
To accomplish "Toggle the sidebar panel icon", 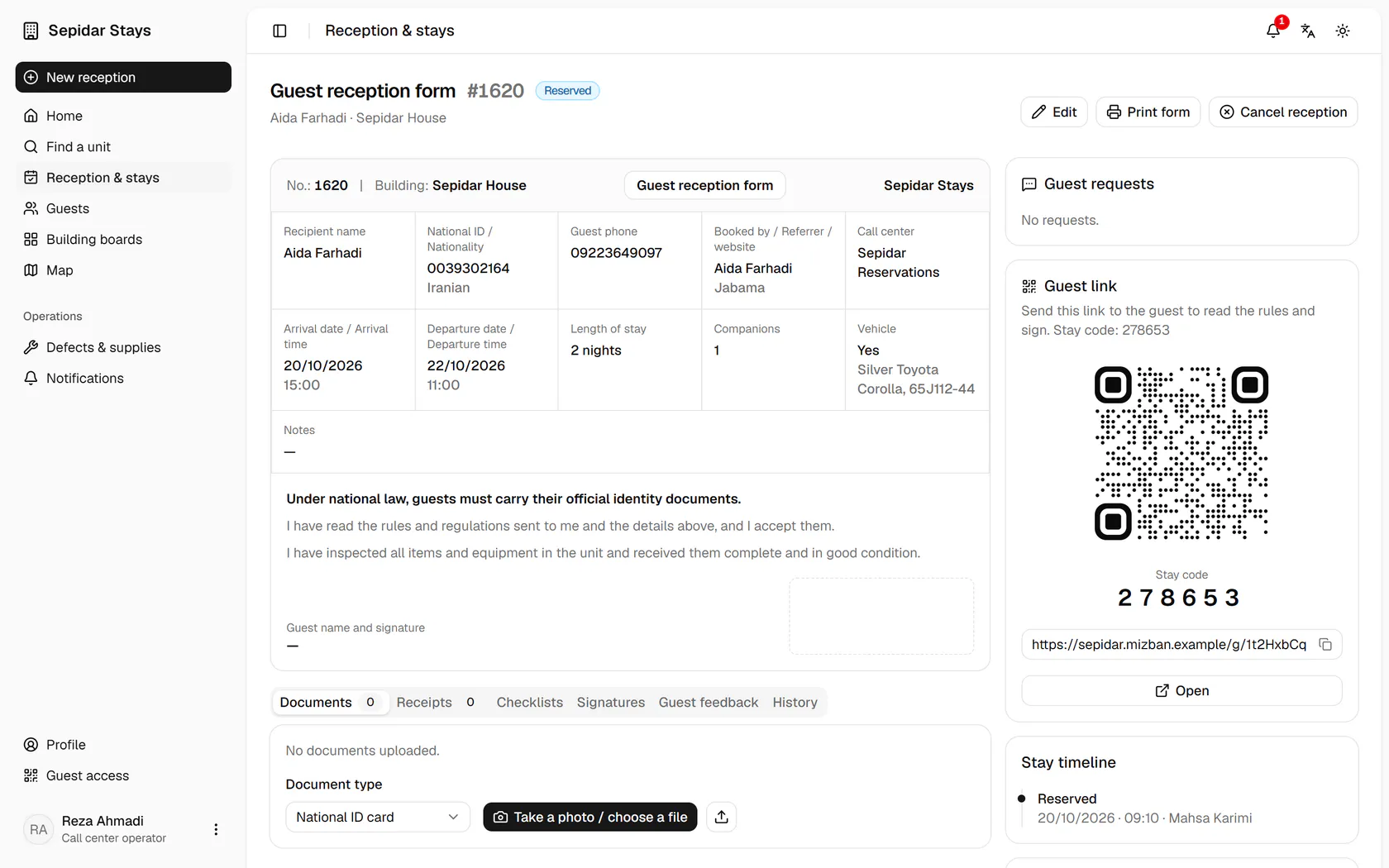I will coord(279,31).
